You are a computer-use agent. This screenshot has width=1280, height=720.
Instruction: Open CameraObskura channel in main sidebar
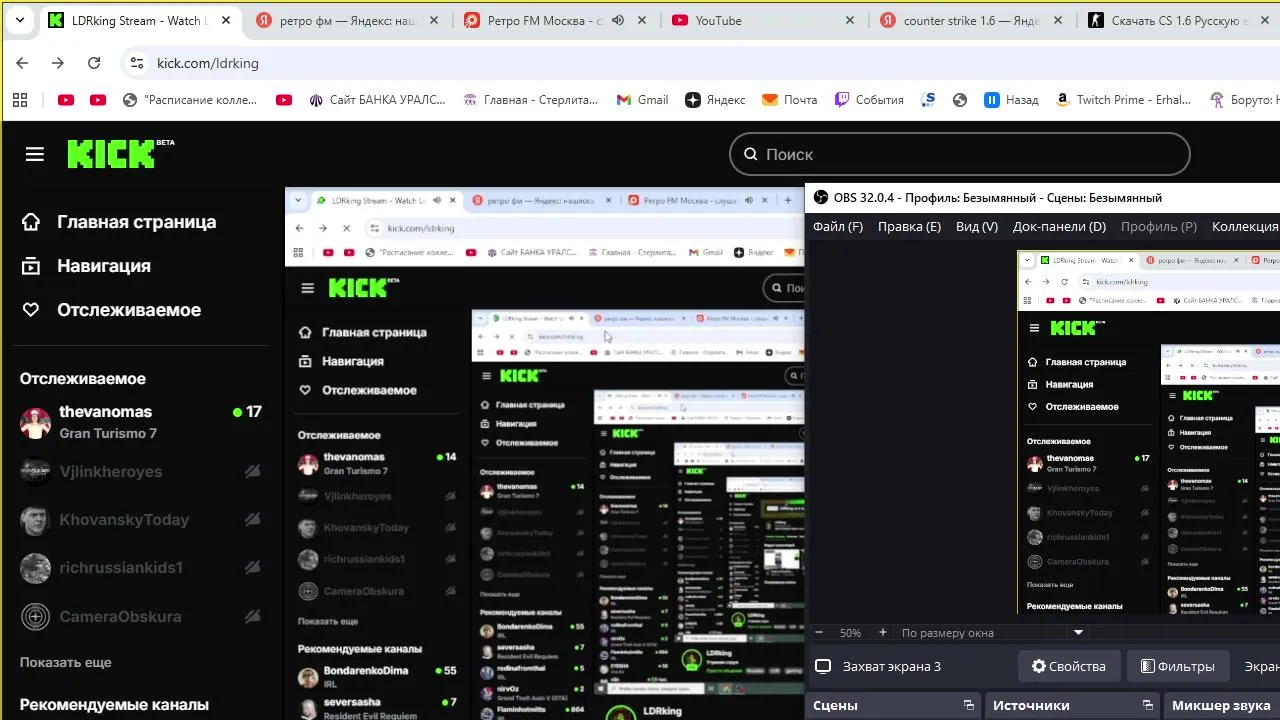click(140, 616)
